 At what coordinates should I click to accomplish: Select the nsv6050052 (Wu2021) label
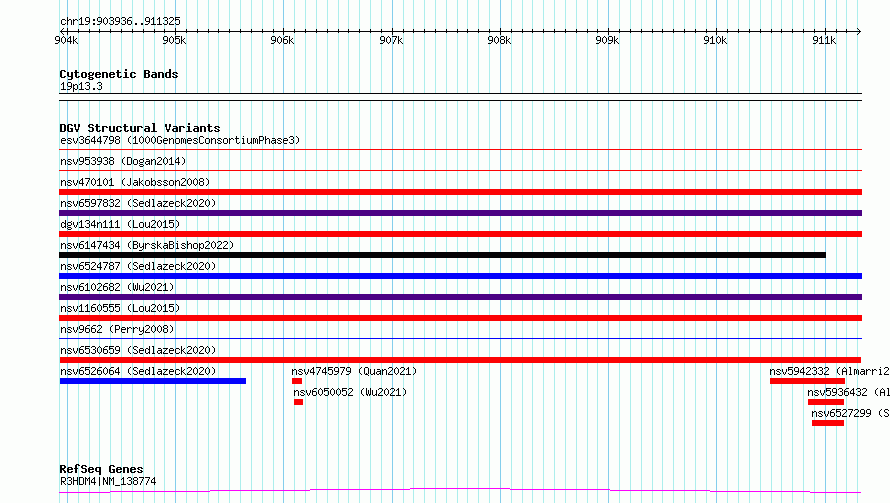tap(350, 392)
